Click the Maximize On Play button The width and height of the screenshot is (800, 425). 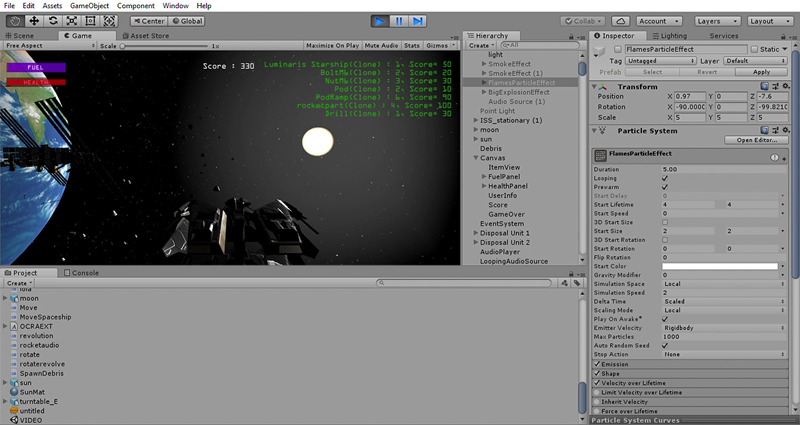332,45
